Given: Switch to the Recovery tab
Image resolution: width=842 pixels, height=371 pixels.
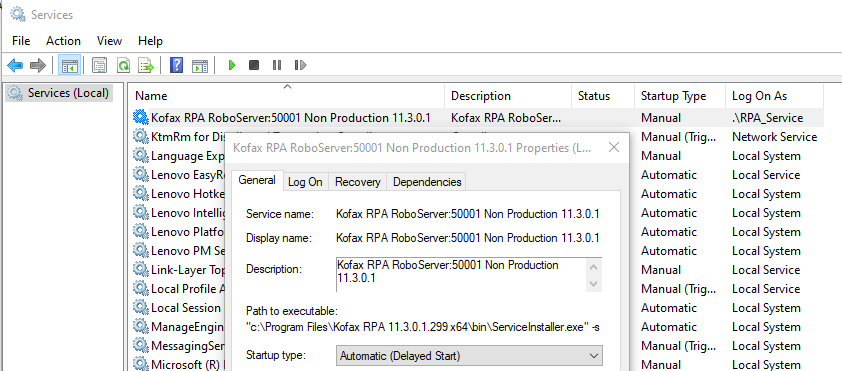Looking at the screenshot, I should click(358, 182).
